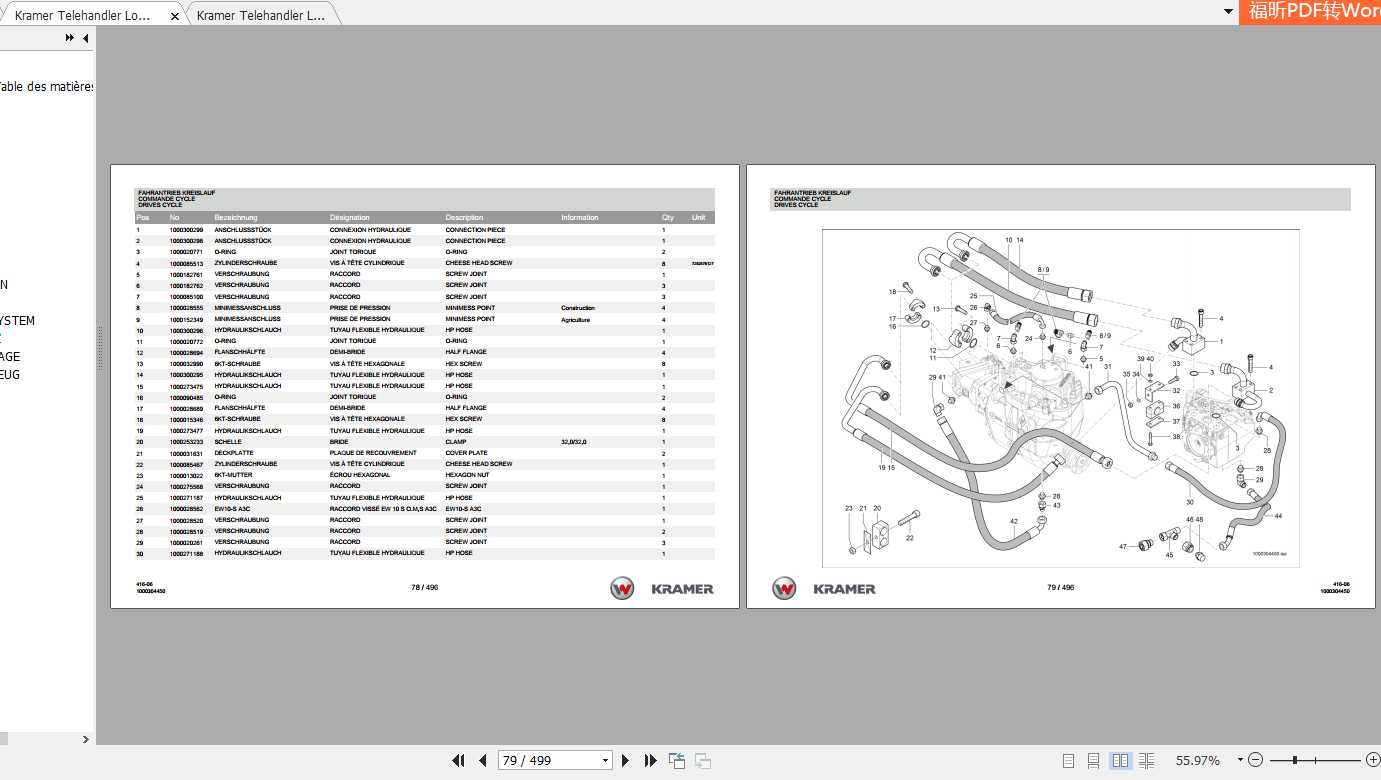Click the Kramer logo on page 78
This screenshot has height=780, width=1381.
[662, 589]
